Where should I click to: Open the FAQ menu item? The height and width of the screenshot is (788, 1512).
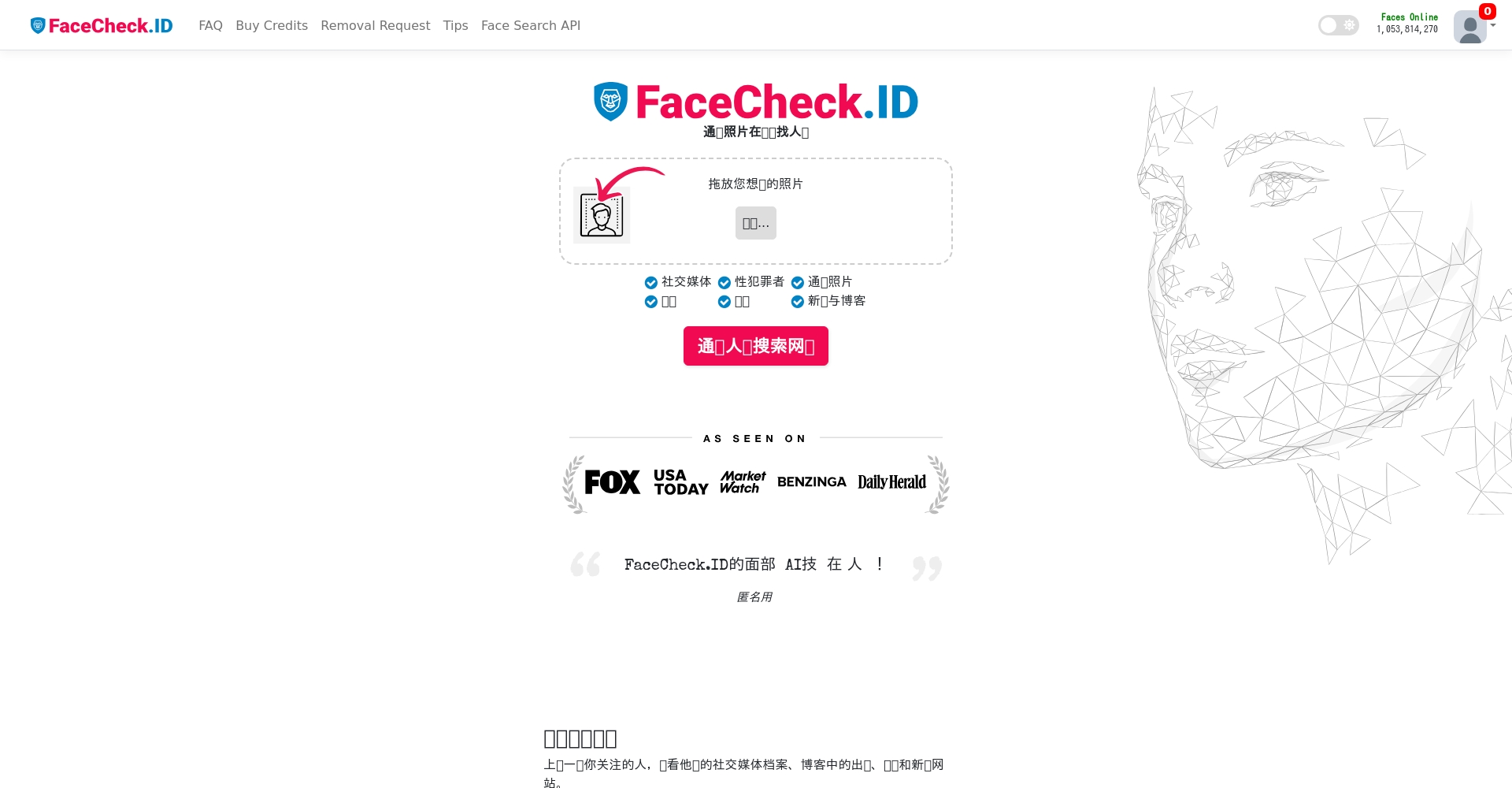tap(210, 25)
